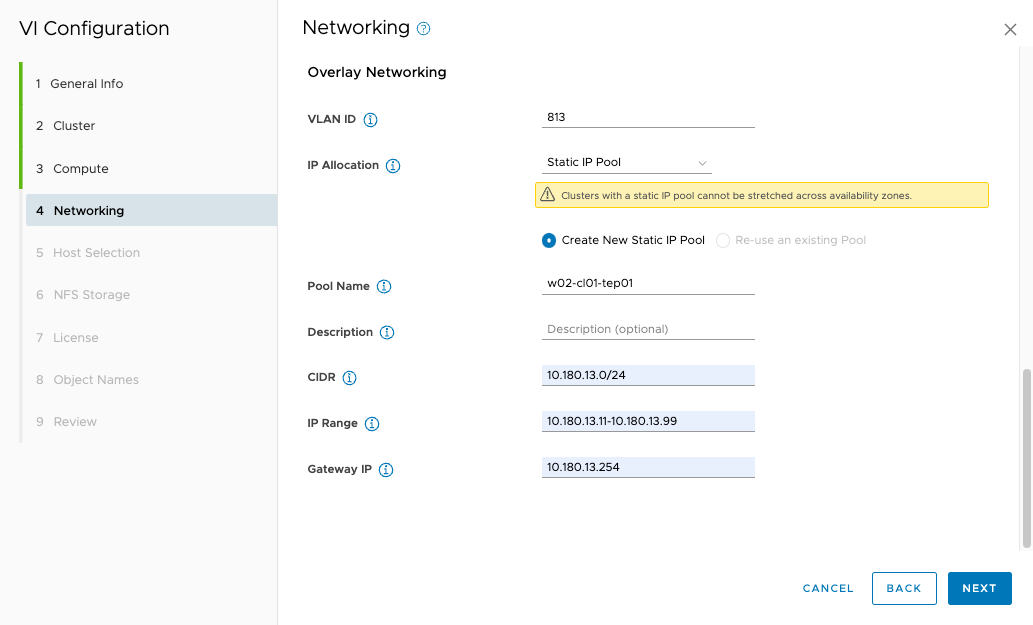Click the Overlay Networking heading
Screen dimensions: 1033x625
[x=377, y=72]
